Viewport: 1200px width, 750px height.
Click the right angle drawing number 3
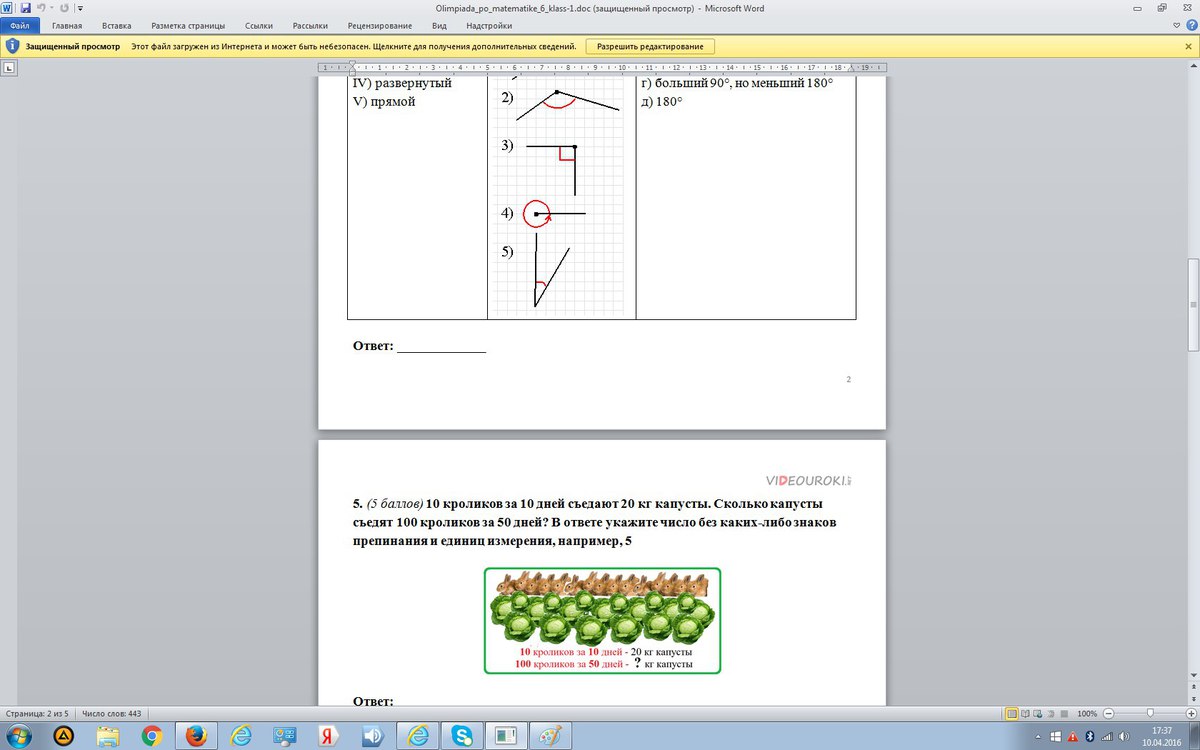pos(552,170)
